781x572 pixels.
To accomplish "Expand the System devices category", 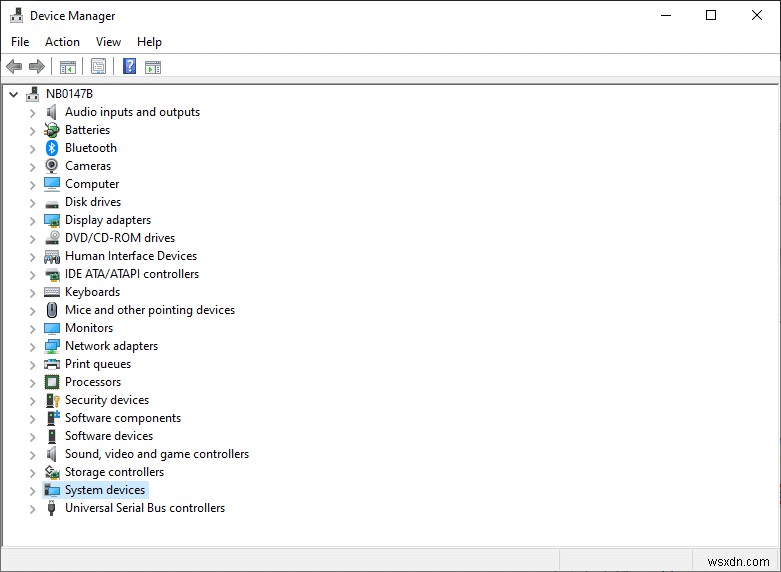I will [x=32, y=491].
